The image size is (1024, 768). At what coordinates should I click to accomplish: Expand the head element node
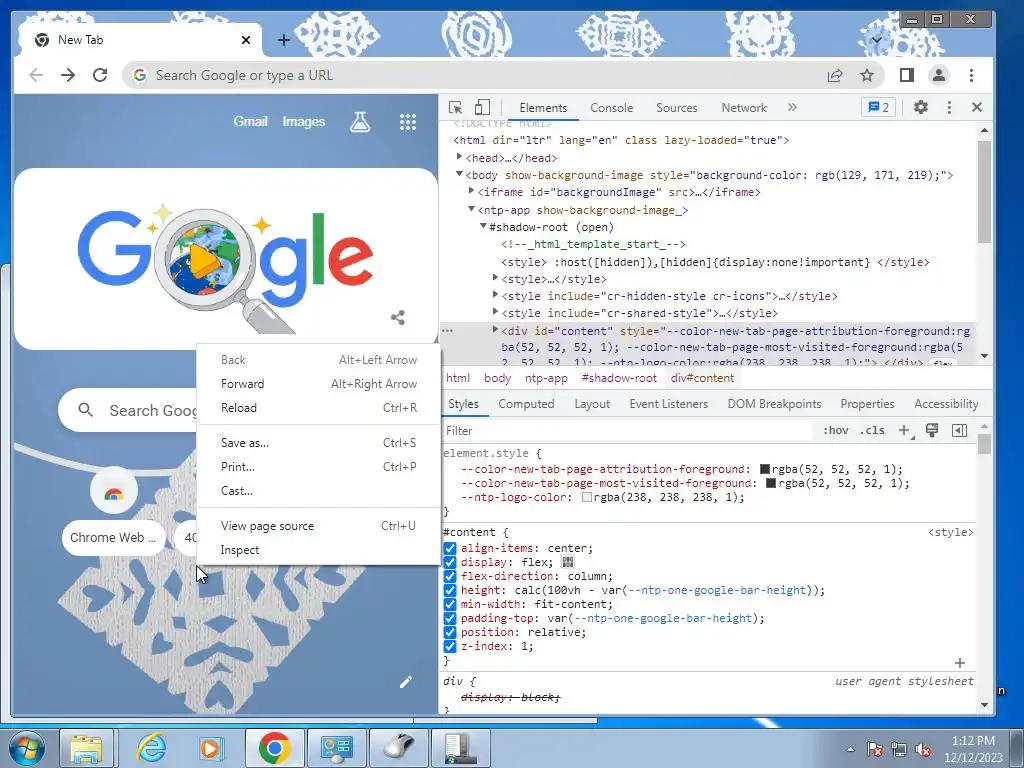point(459,157)
